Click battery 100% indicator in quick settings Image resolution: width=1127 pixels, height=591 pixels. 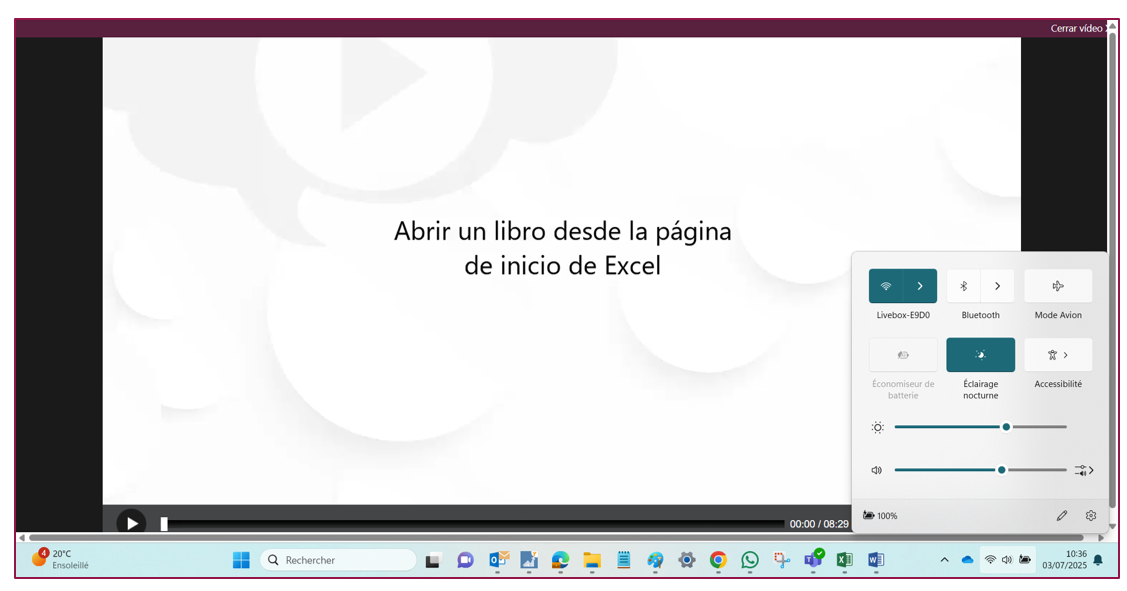click(x=880, y=516)
